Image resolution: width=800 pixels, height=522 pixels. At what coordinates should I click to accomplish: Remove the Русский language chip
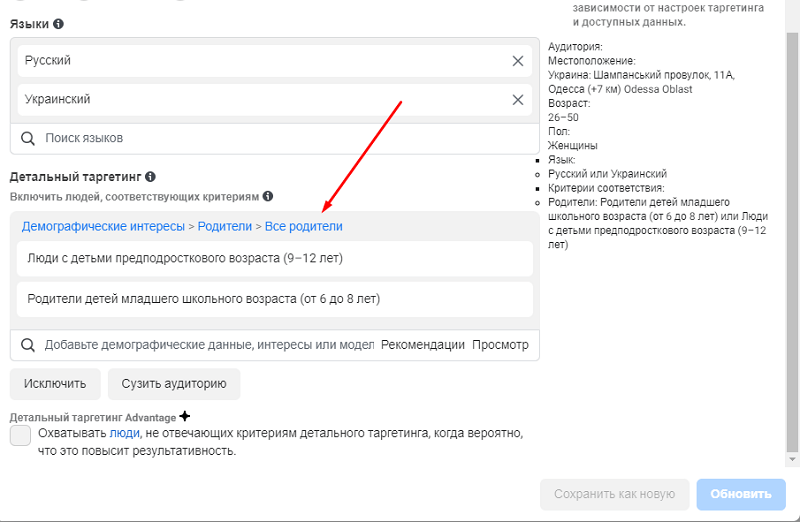(518, 61)
